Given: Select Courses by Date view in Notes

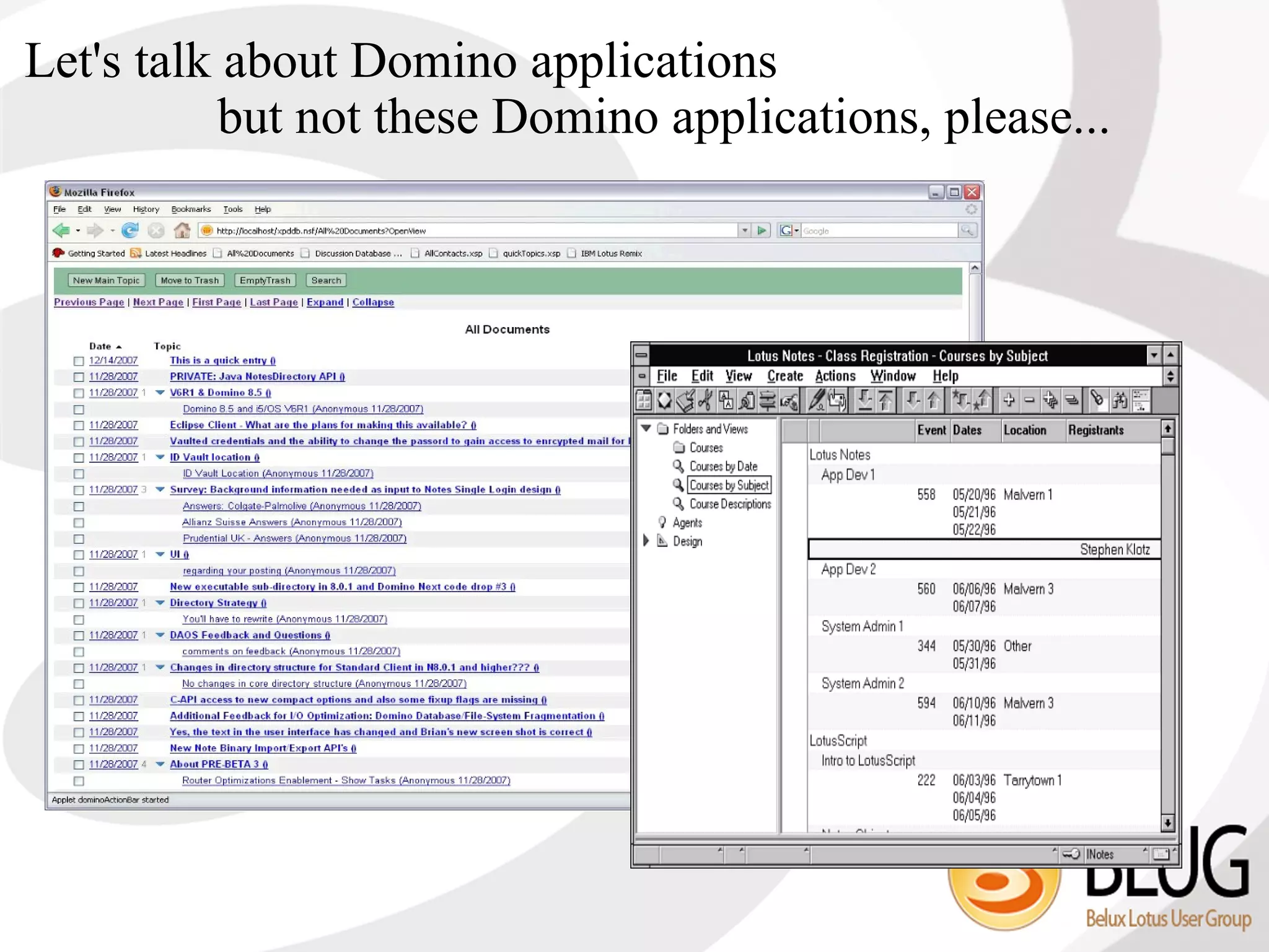Looking at the screenshot, I should pos(723,466).
